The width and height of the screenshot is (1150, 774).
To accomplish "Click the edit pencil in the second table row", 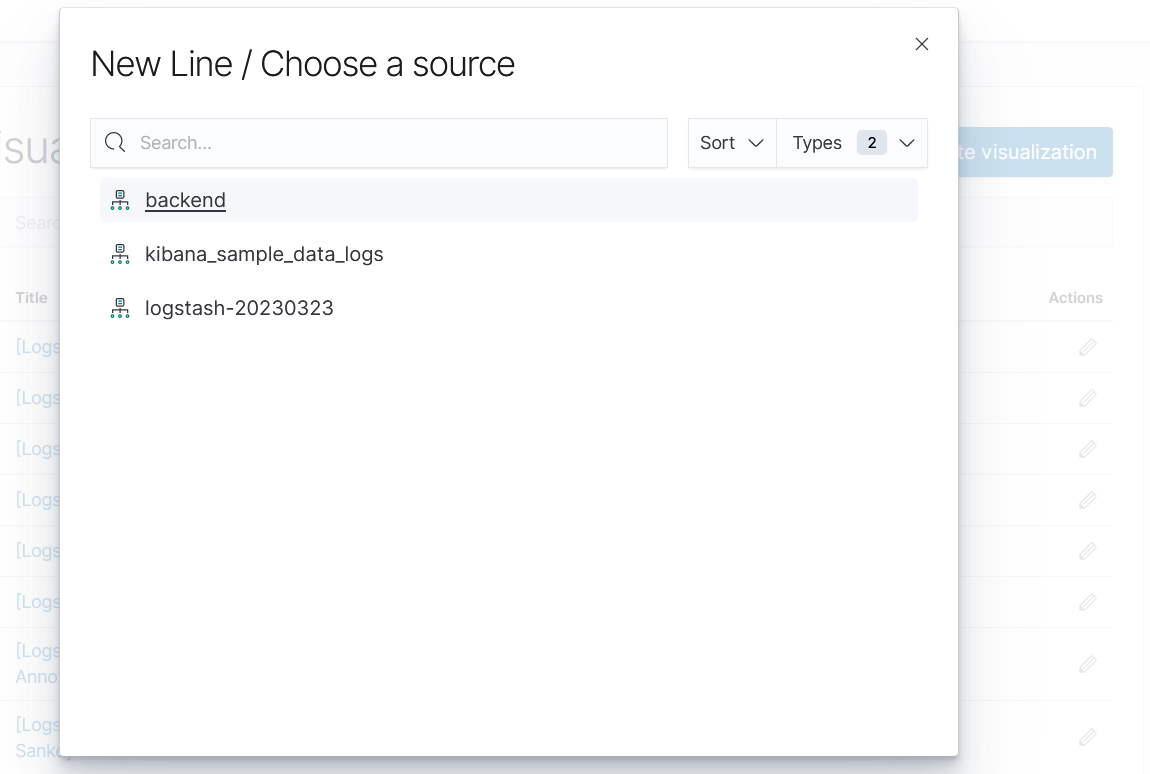I will coord(1087,398).
